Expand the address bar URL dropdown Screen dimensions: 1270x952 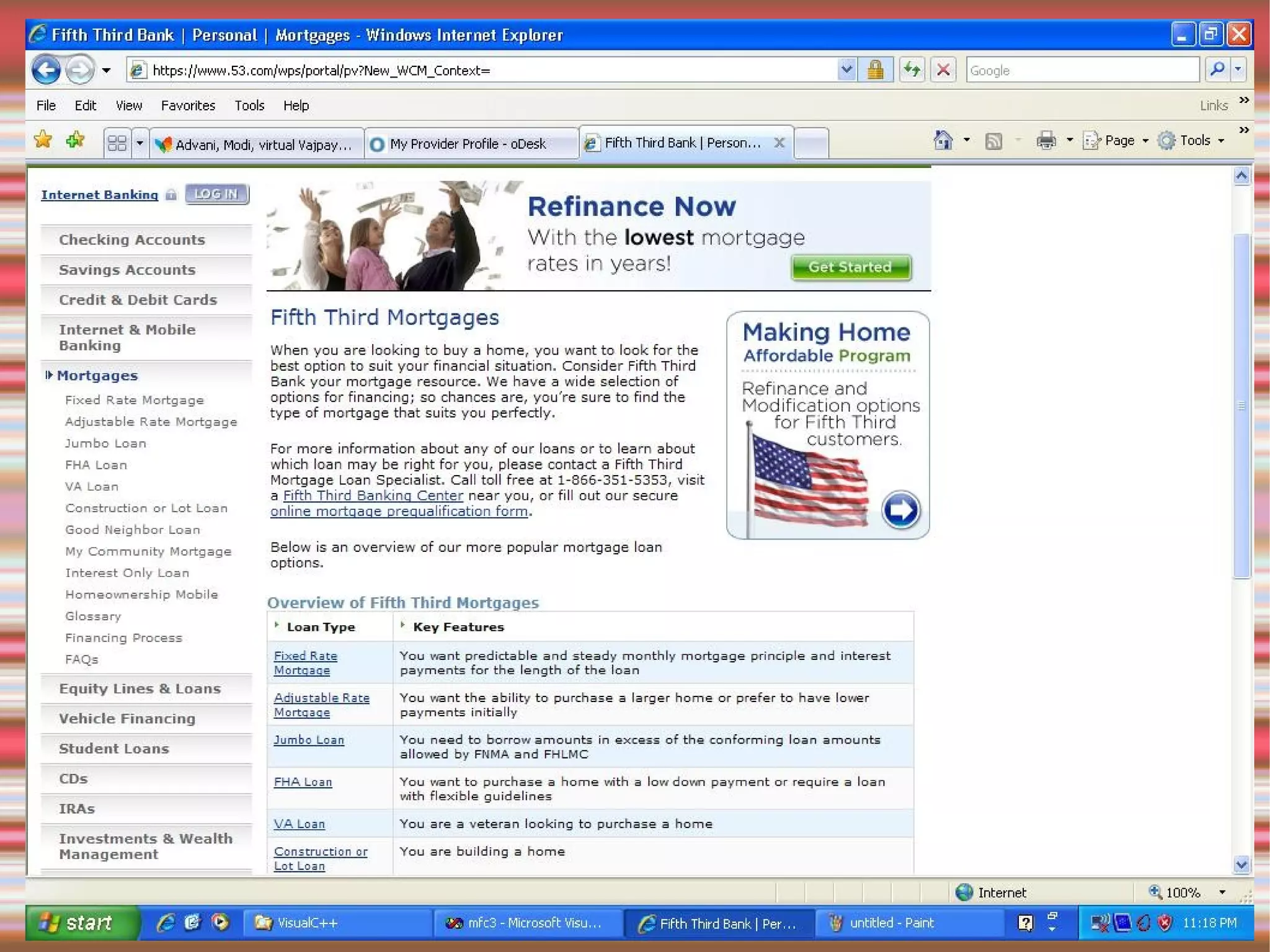(x=846, y=70)
